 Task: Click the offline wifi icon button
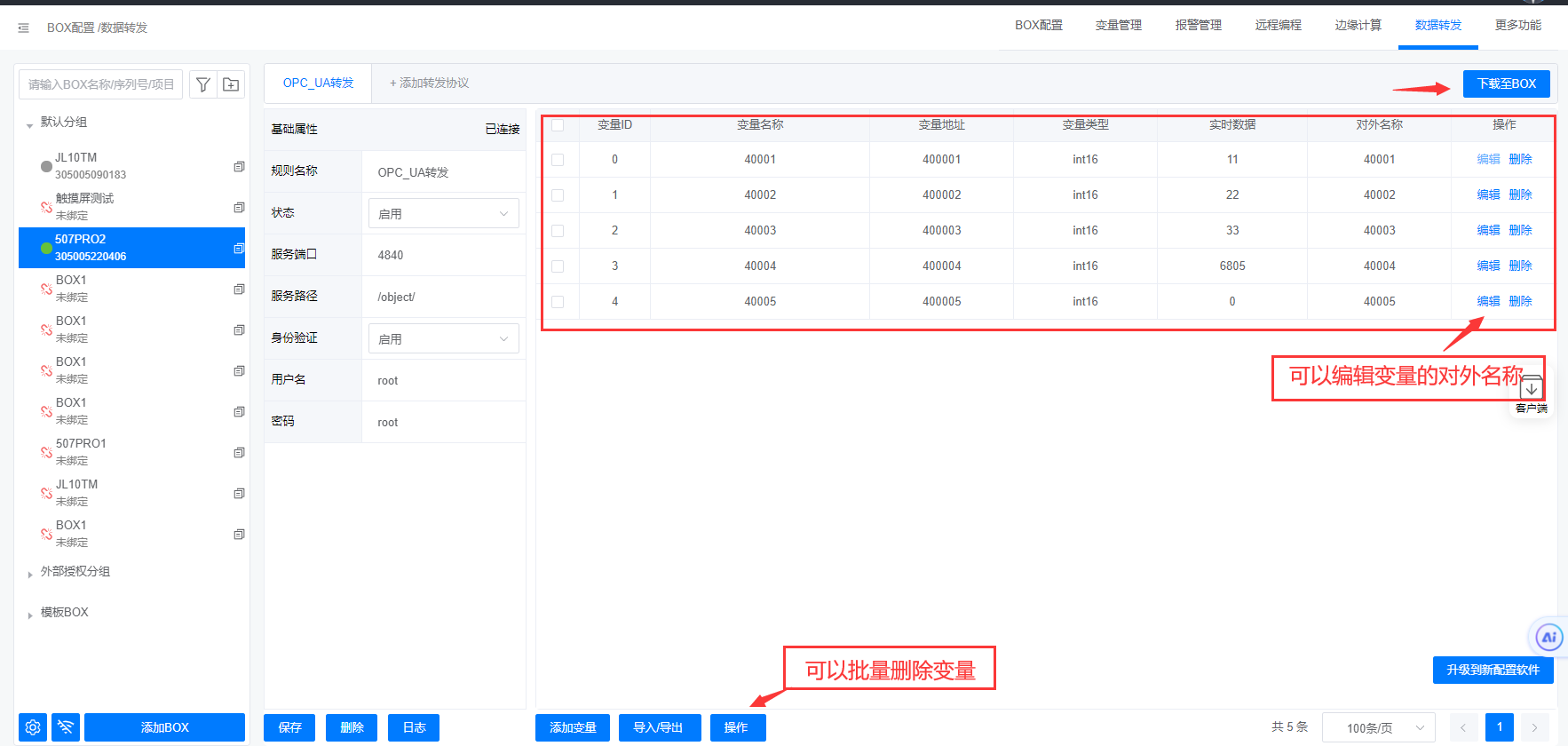(66, 727)
